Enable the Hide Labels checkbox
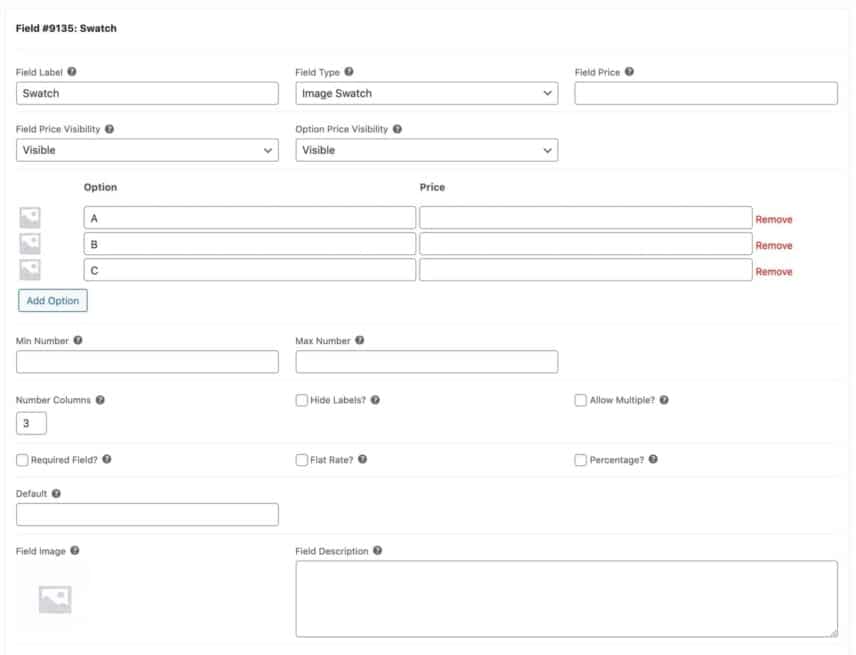 tap(298, 399)
